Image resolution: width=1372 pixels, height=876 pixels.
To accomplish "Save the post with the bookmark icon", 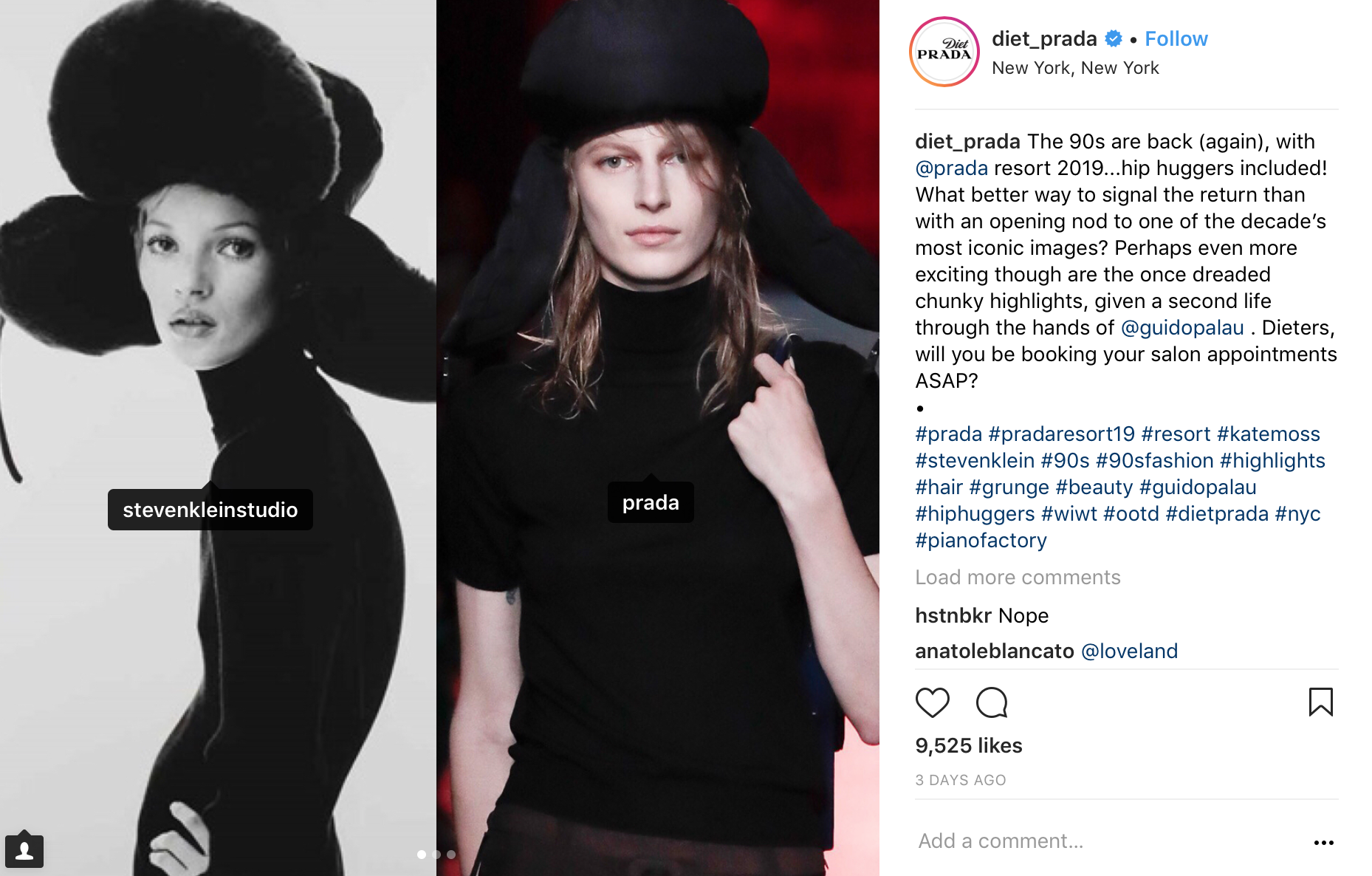I will 1320,702.
